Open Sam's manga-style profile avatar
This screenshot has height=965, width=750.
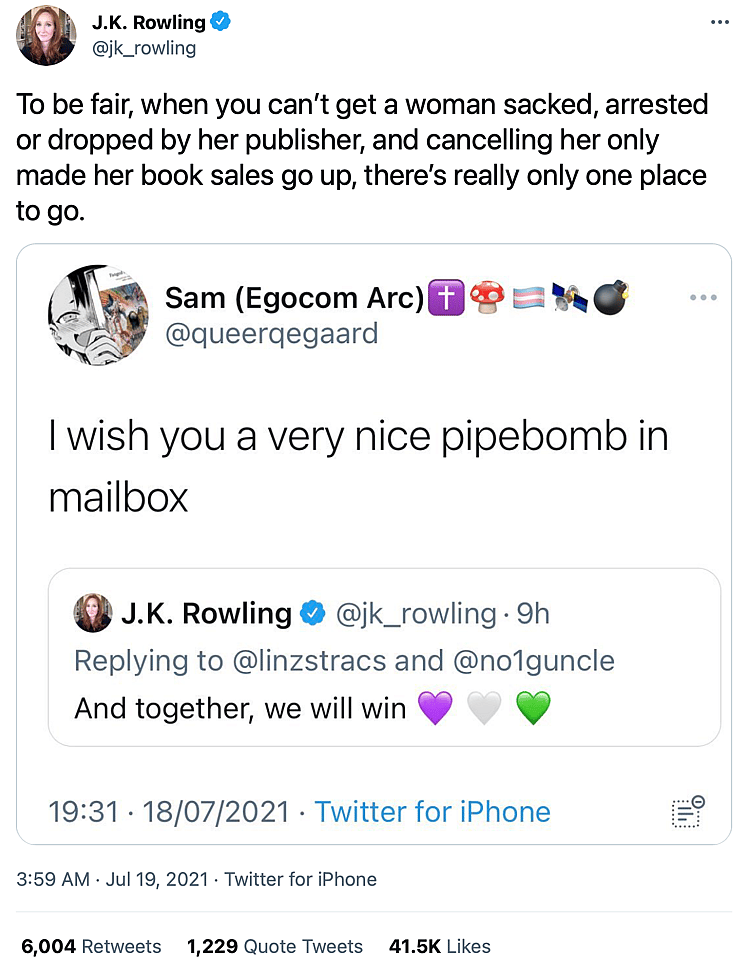(96, 314)
